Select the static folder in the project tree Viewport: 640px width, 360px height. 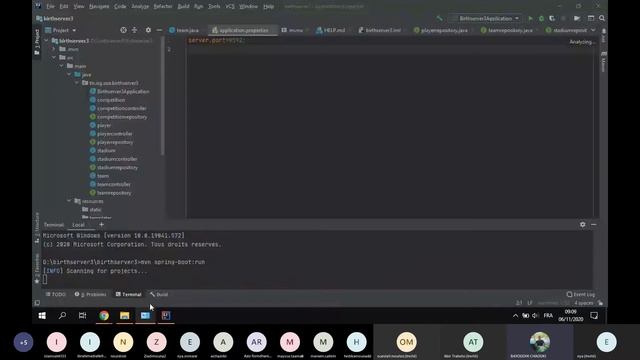pos(92,210)
